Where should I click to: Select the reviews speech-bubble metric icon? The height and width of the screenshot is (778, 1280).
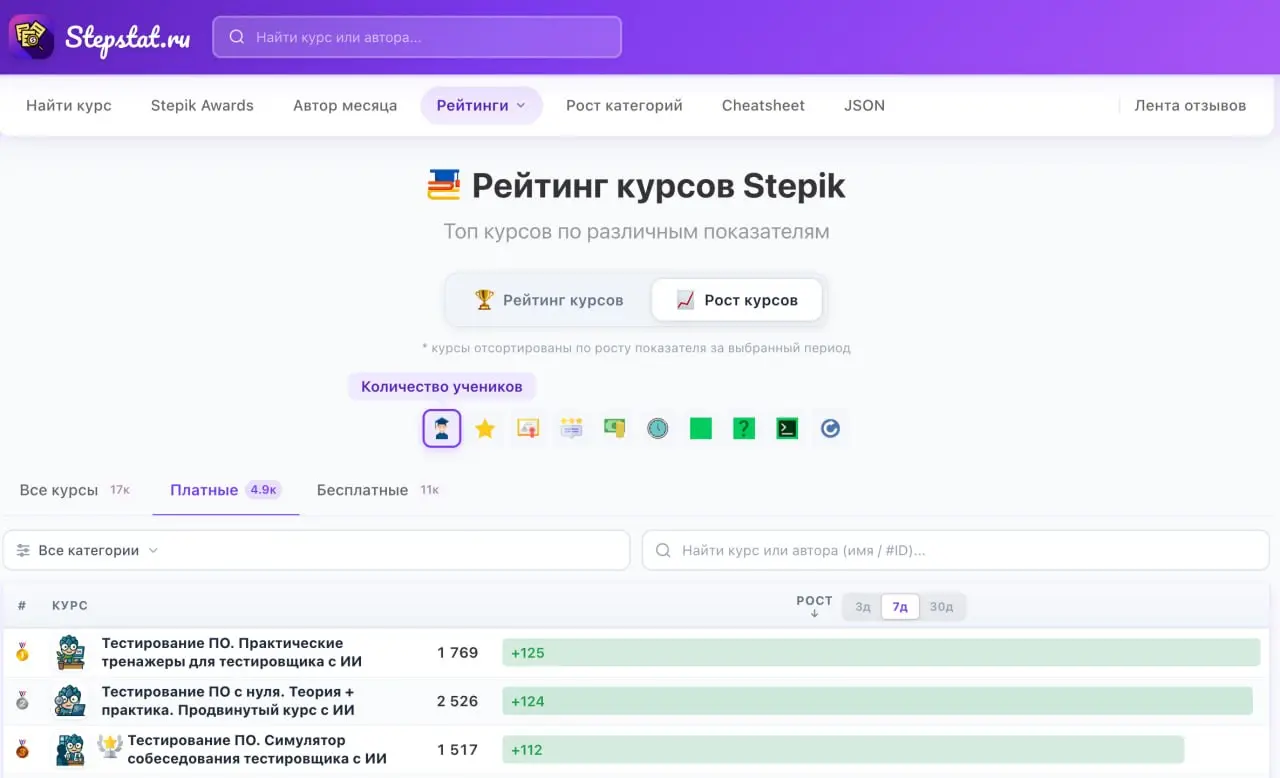coord(571,428)
